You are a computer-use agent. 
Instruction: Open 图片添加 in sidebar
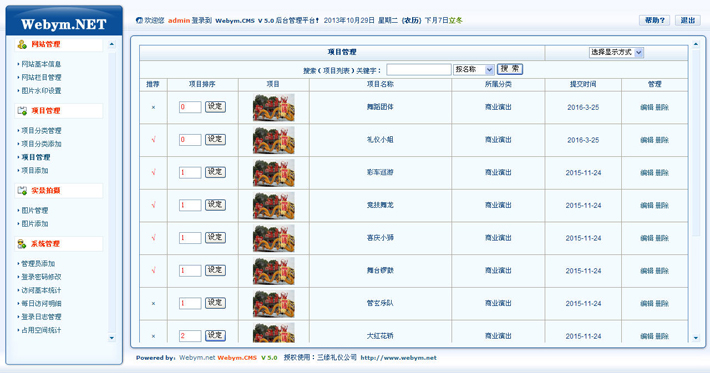click(x=35, y=224)
